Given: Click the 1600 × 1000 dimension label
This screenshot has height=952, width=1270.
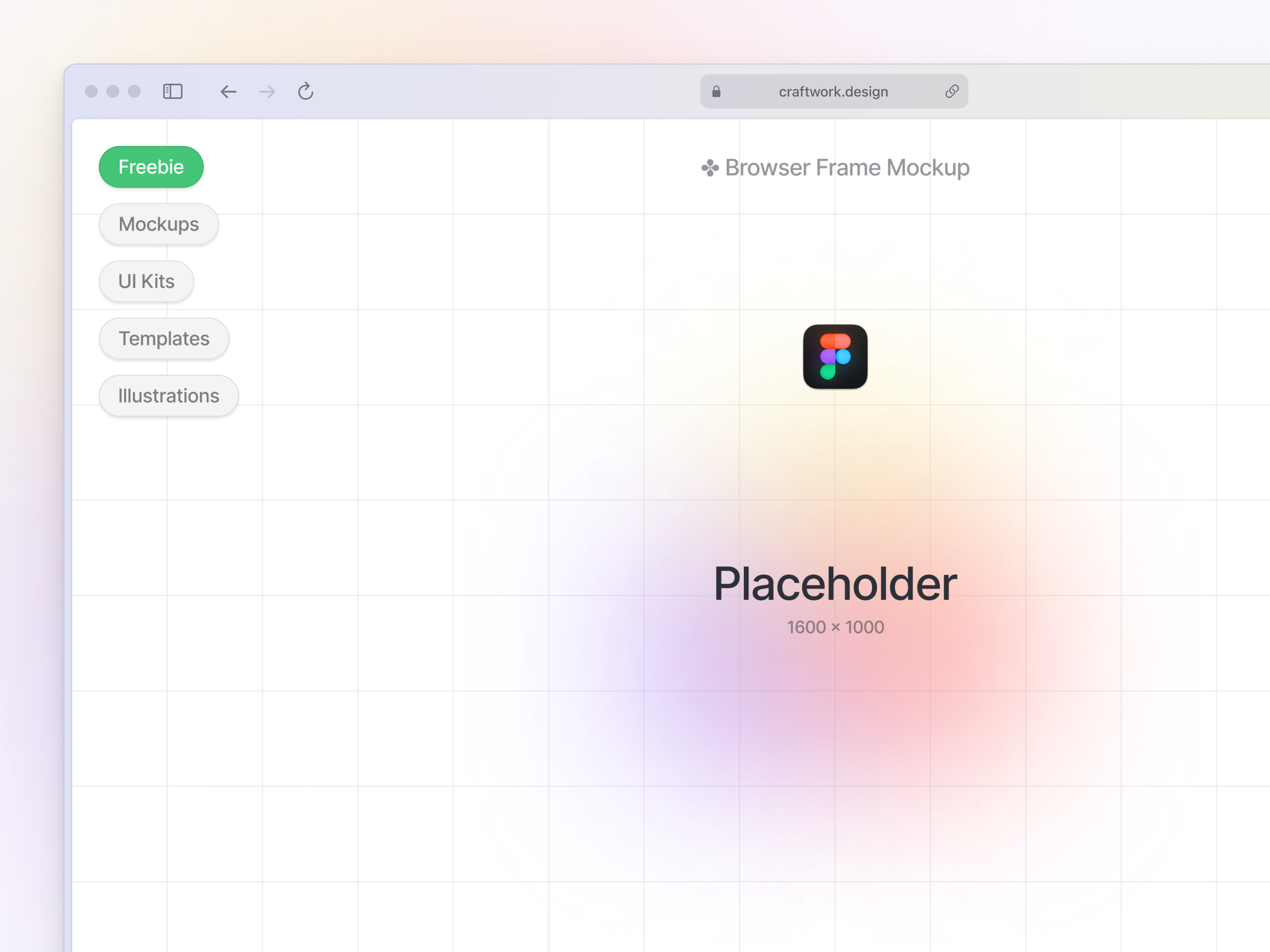Looking at the screenshot, I should coord(835,627).
